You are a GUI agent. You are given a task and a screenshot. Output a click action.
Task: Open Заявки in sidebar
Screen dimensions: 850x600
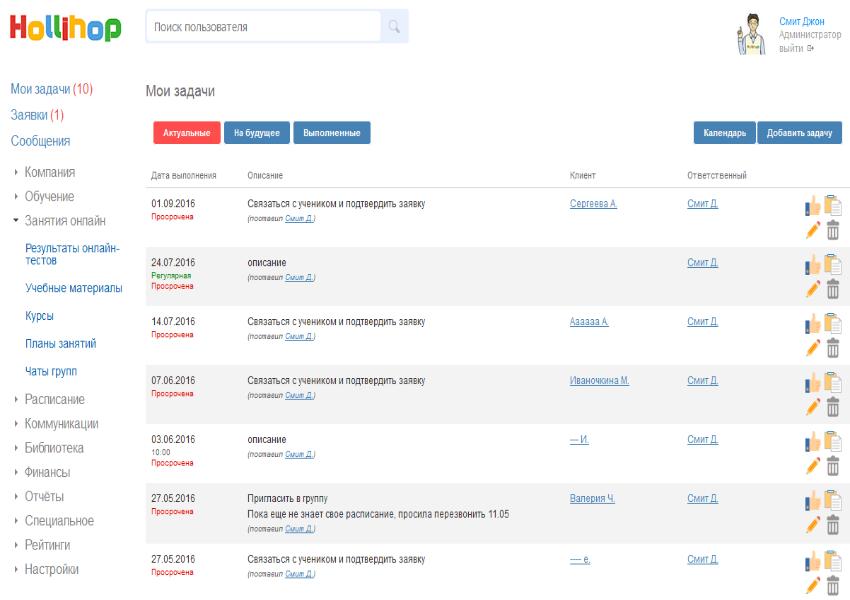pos(37,115)
